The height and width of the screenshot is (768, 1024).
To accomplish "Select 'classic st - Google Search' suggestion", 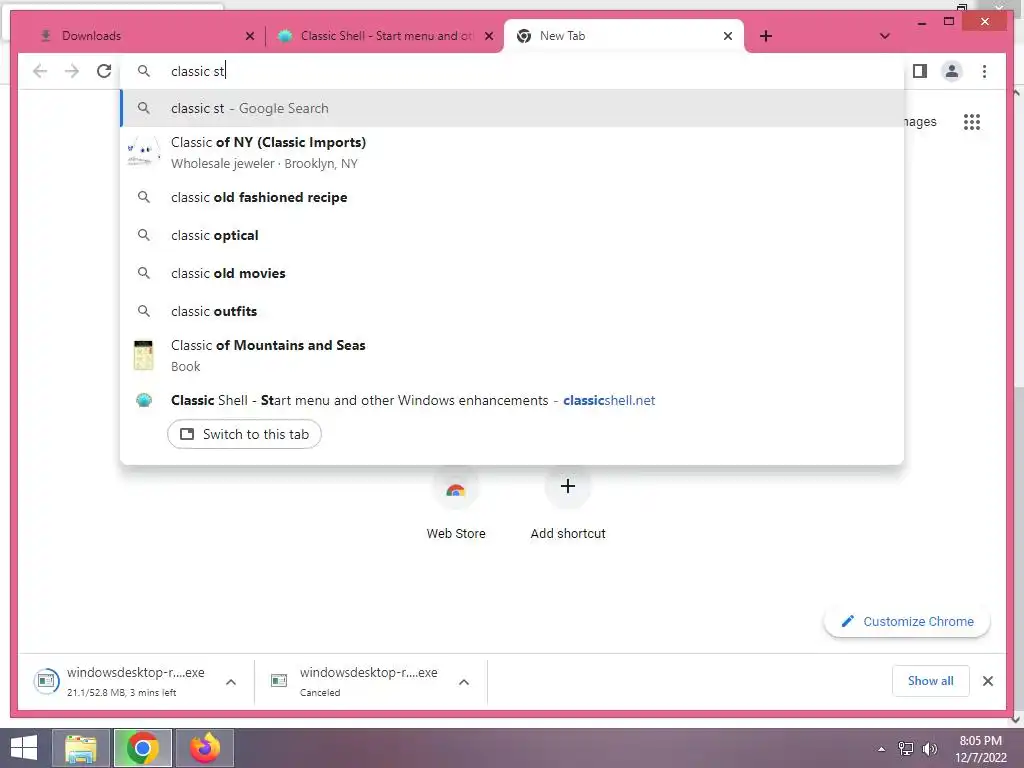I will (x=512, y=108).
